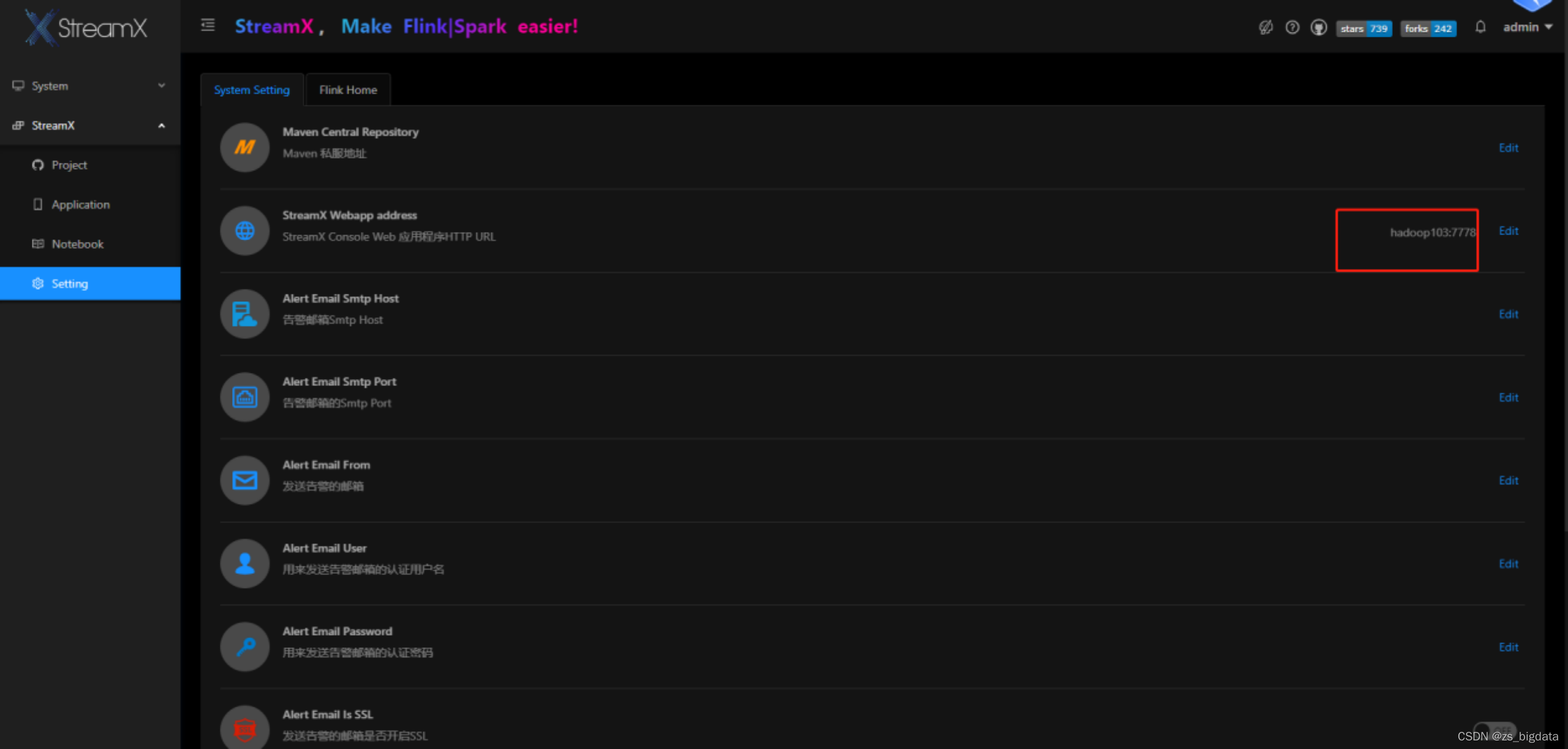Edit the Alert Email Smtp Host

(1508, 314)
